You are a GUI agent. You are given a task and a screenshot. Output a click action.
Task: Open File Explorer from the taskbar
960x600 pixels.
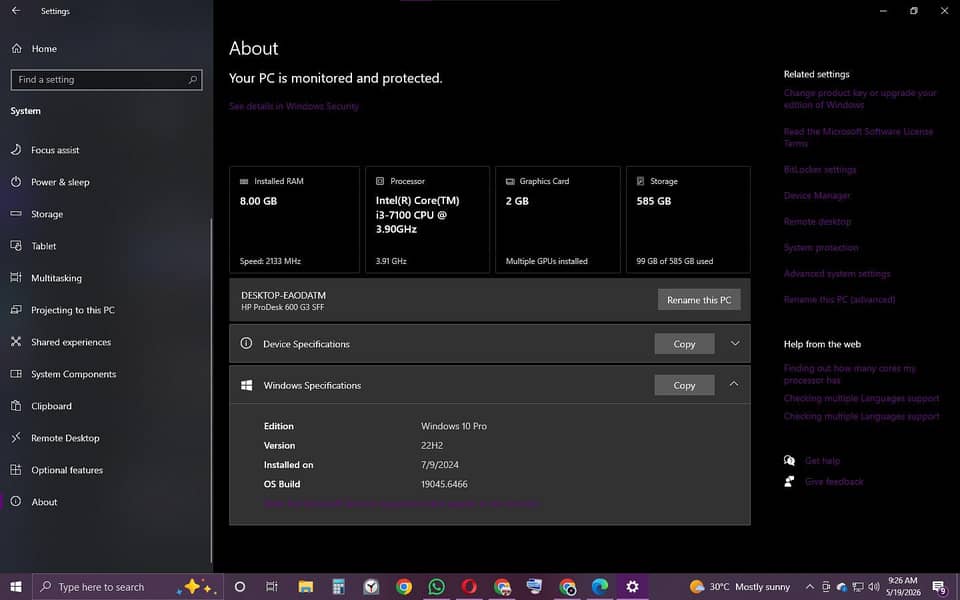point(306,587)
